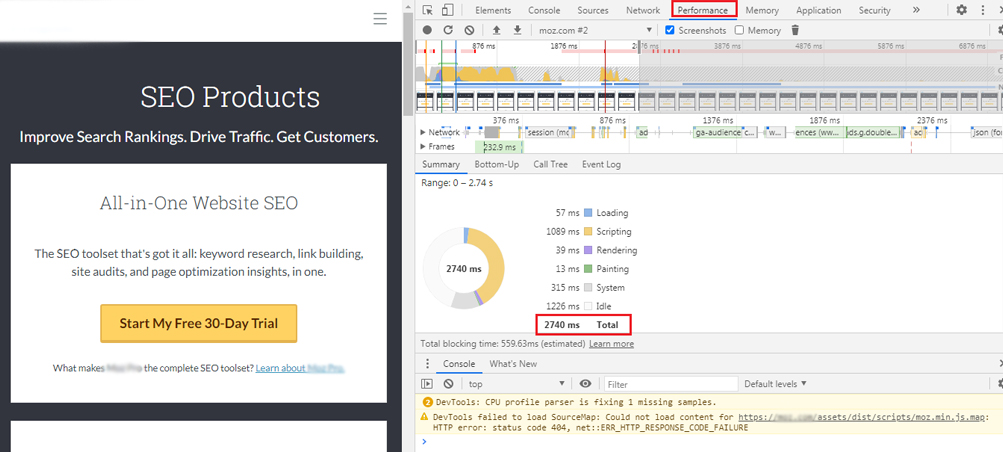
Task: Clear console with the ban icon
Action: 448,384
